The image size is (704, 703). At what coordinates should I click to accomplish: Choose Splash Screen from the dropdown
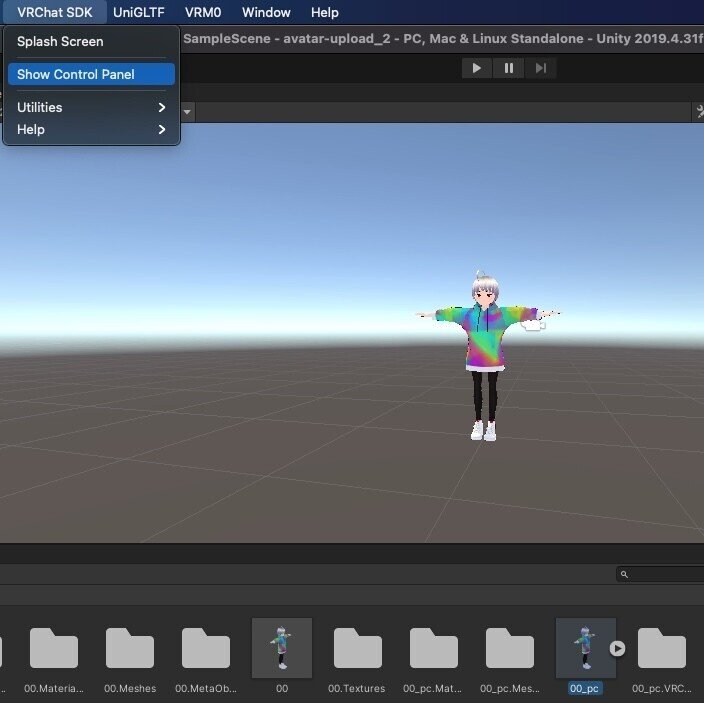pos(91,42)
